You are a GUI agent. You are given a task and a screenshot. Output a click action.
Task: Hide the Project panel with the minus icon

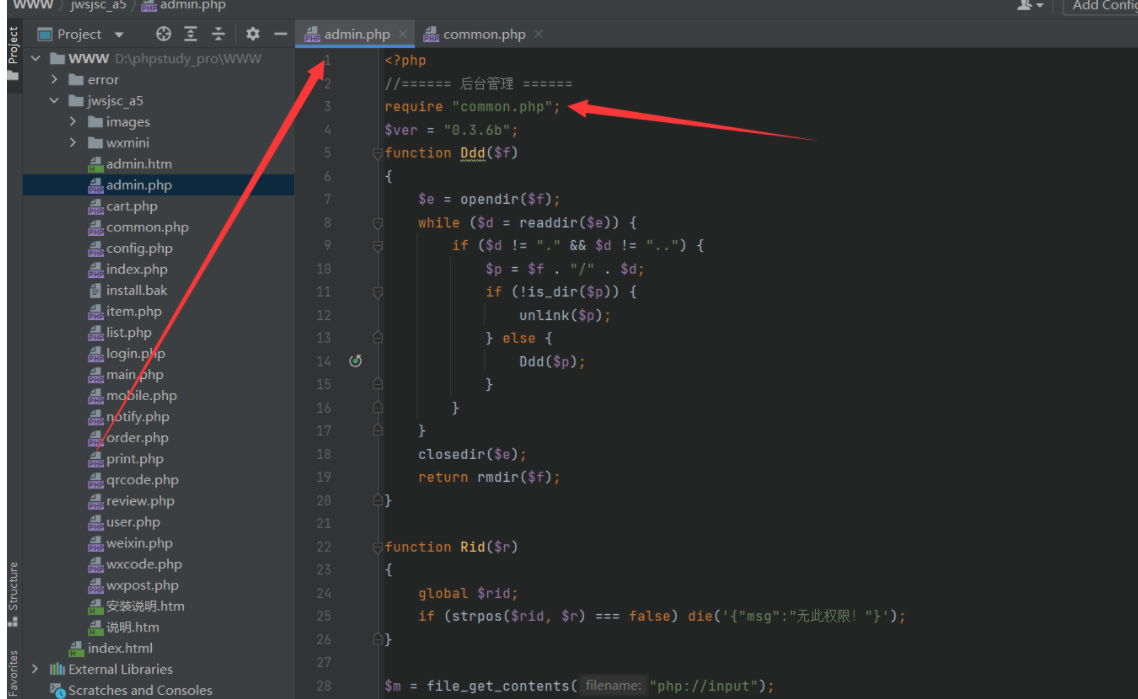pos(280,33)
